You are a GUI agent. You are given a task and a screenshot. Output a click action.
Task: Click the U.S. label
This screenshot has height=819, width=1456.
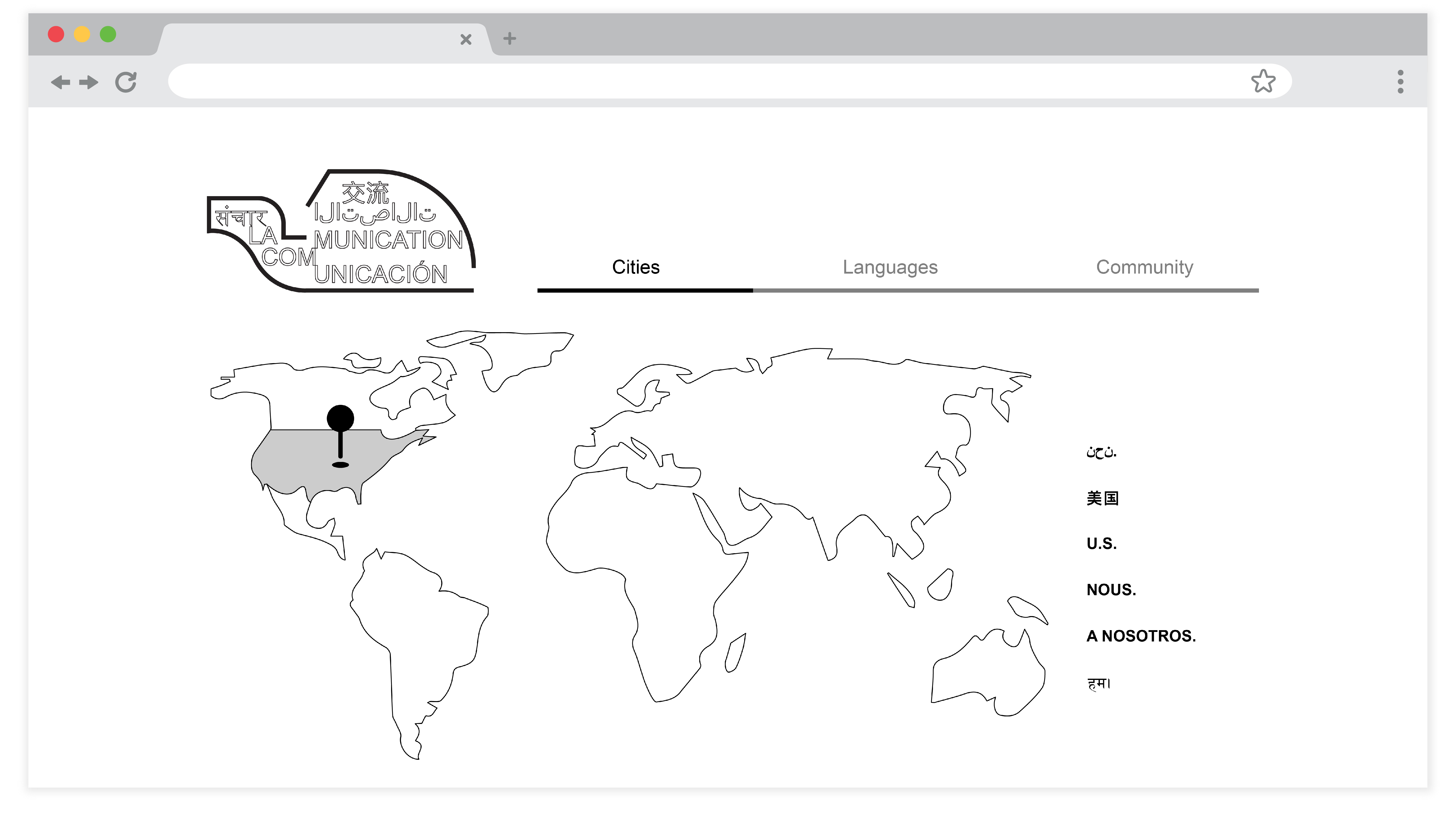(x=1101, y=544)
